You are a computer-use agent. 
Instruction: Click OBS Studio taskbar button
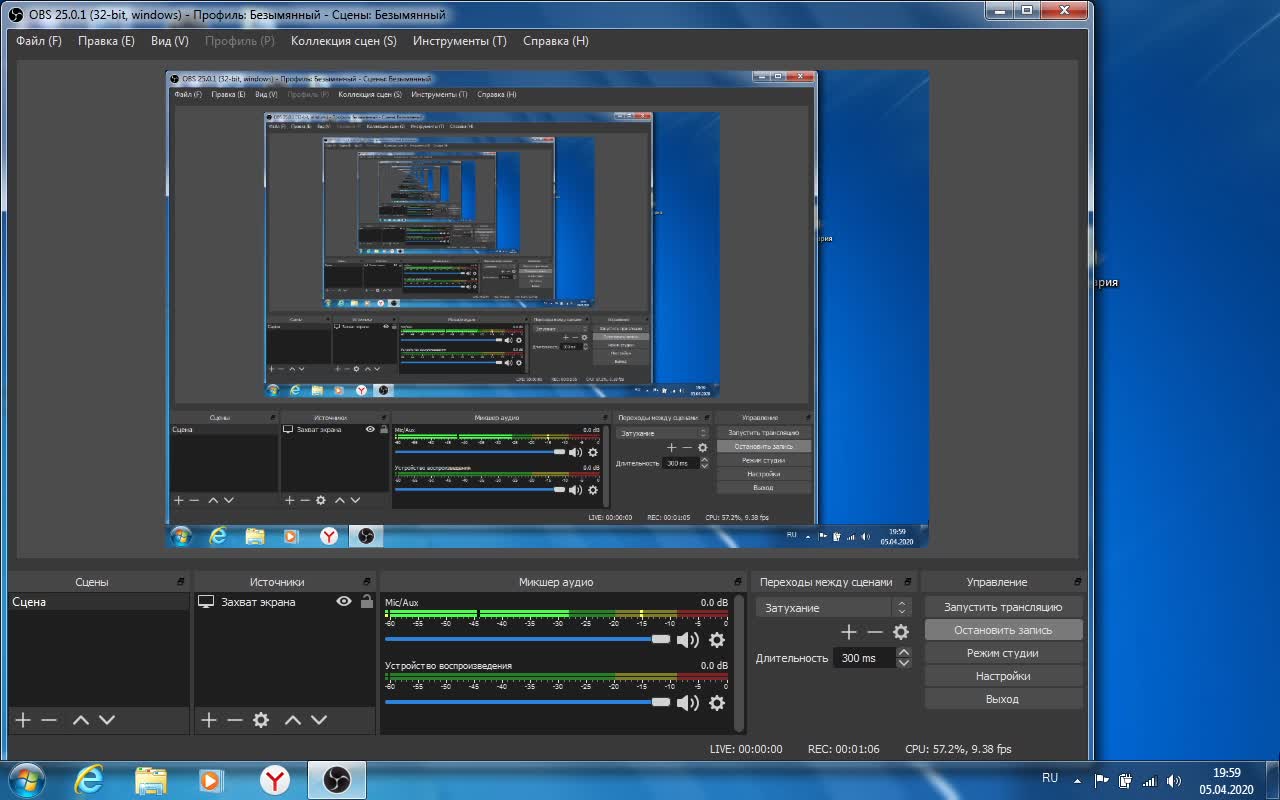click(x=337, y=780)
